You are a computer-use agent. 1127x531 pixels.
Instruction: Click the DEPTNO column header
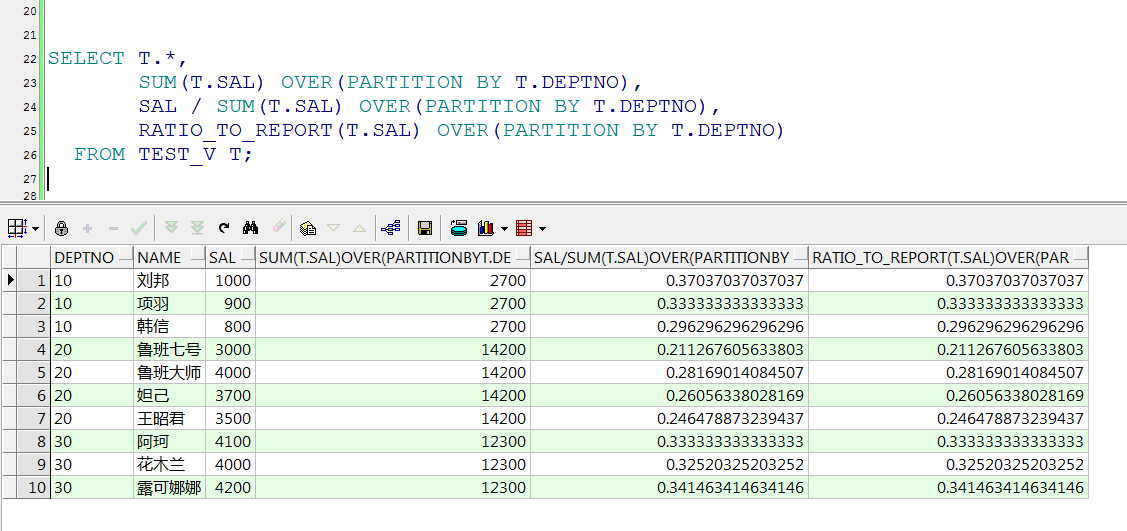(92, 257)
